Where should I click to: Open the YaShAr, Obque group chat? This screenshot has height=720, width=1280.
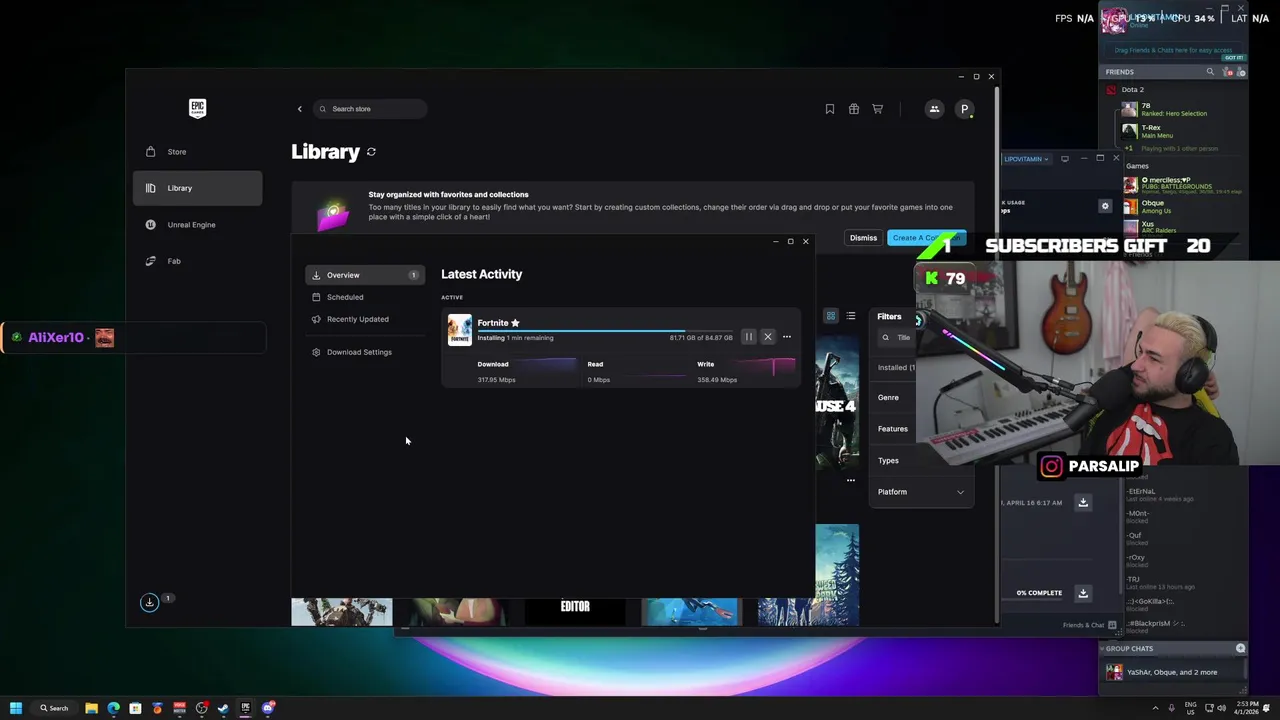tap(1172, 673)
